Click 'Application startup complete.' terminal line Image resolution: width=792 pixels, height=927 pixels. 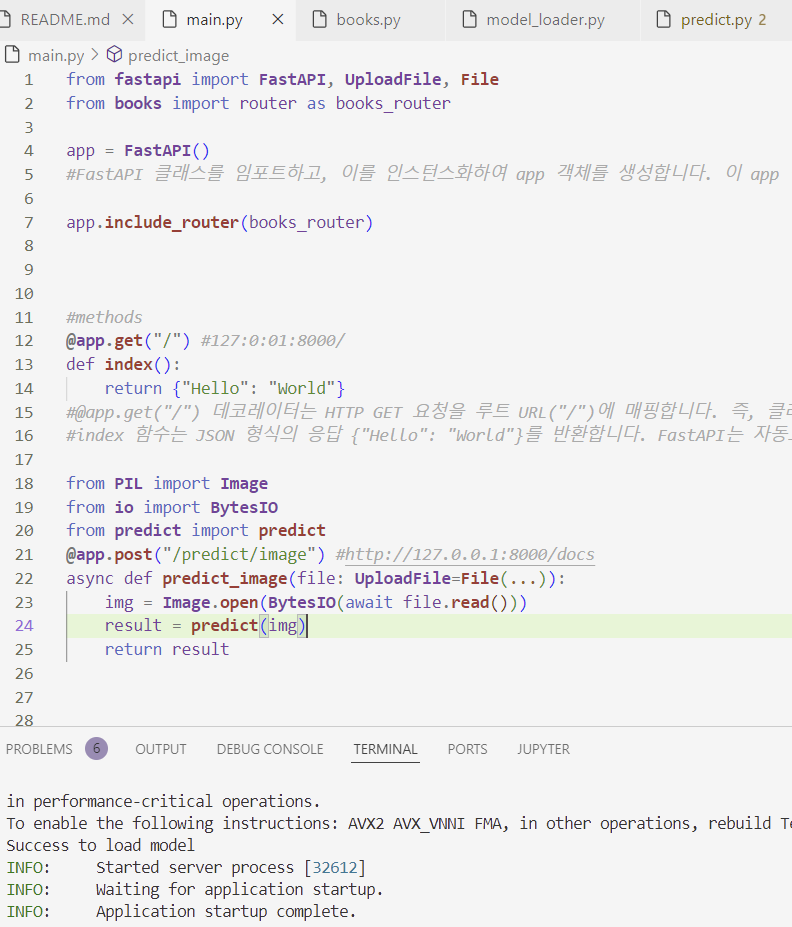pos(226,912)
